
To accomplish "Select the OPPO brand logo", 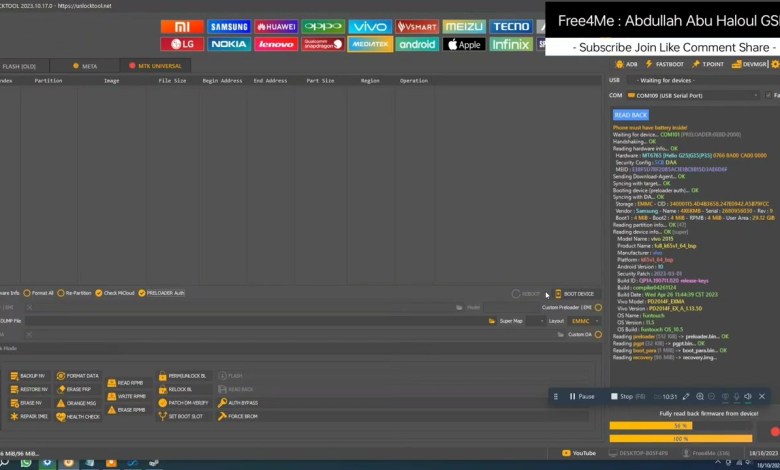I will [323, 27].
